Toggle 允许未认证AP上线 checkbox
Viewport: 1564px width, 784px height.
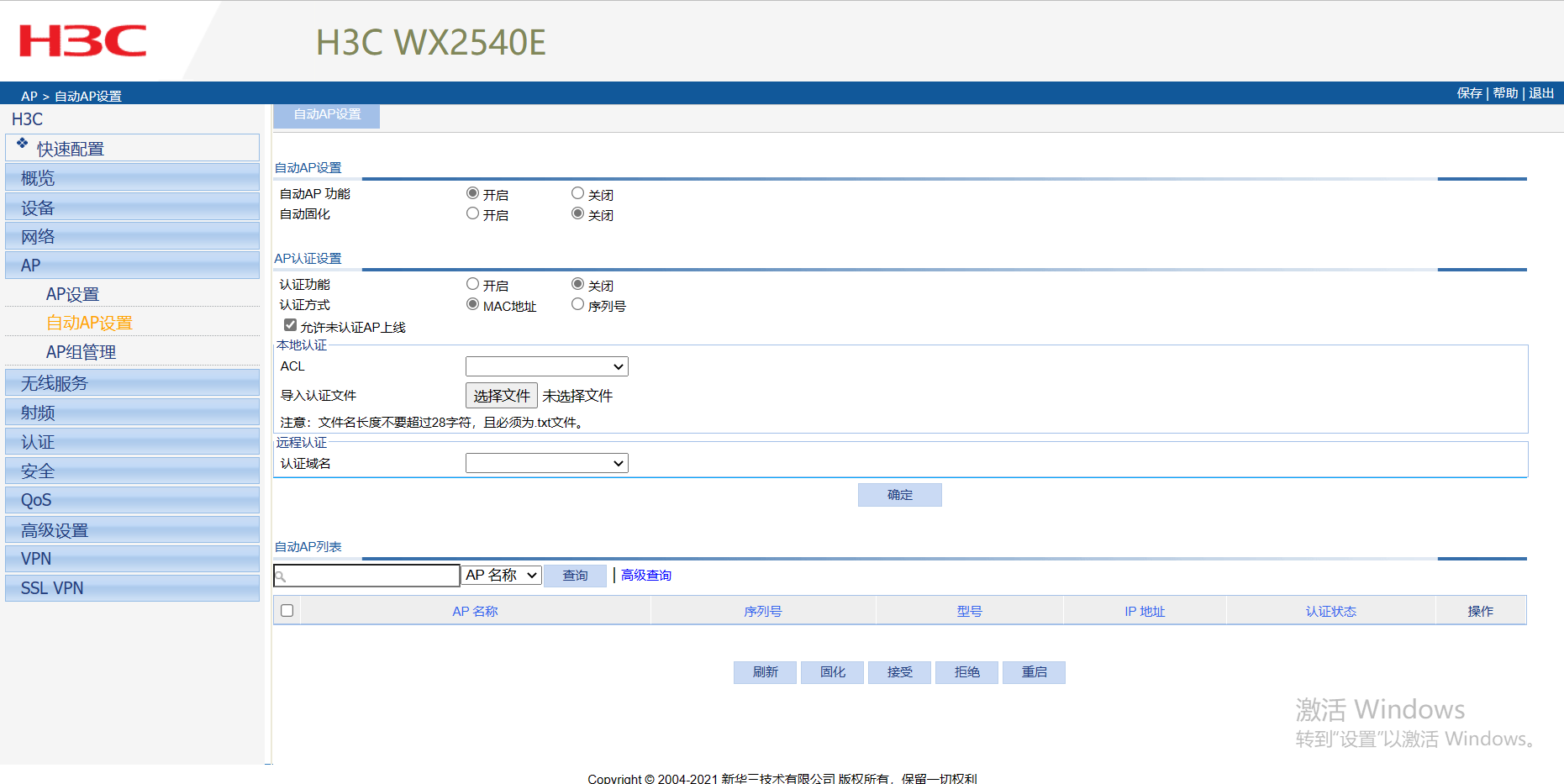pos(290,325)
